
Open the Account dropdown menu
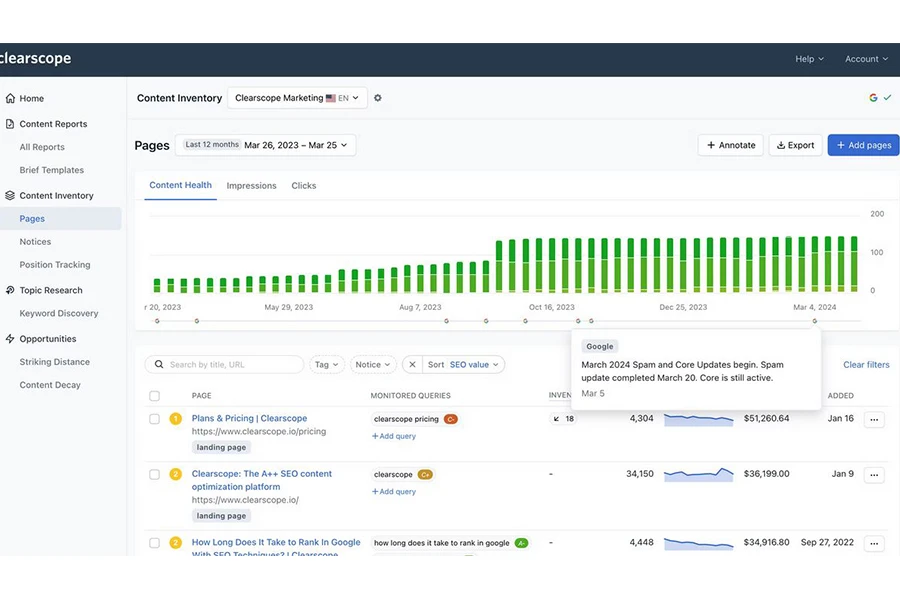tap(866, 59)
